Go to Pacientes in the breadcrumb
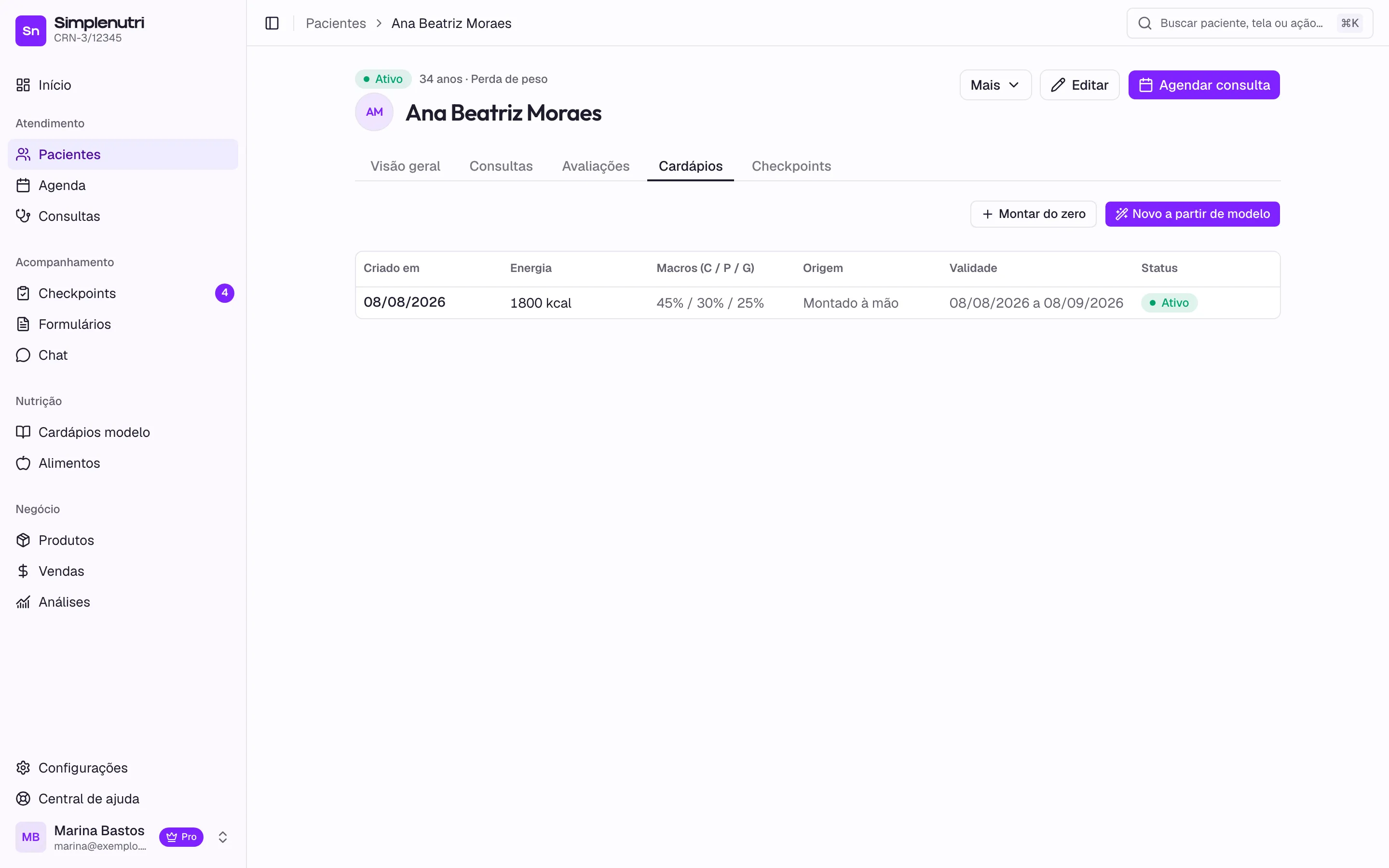 pos(336,23)
